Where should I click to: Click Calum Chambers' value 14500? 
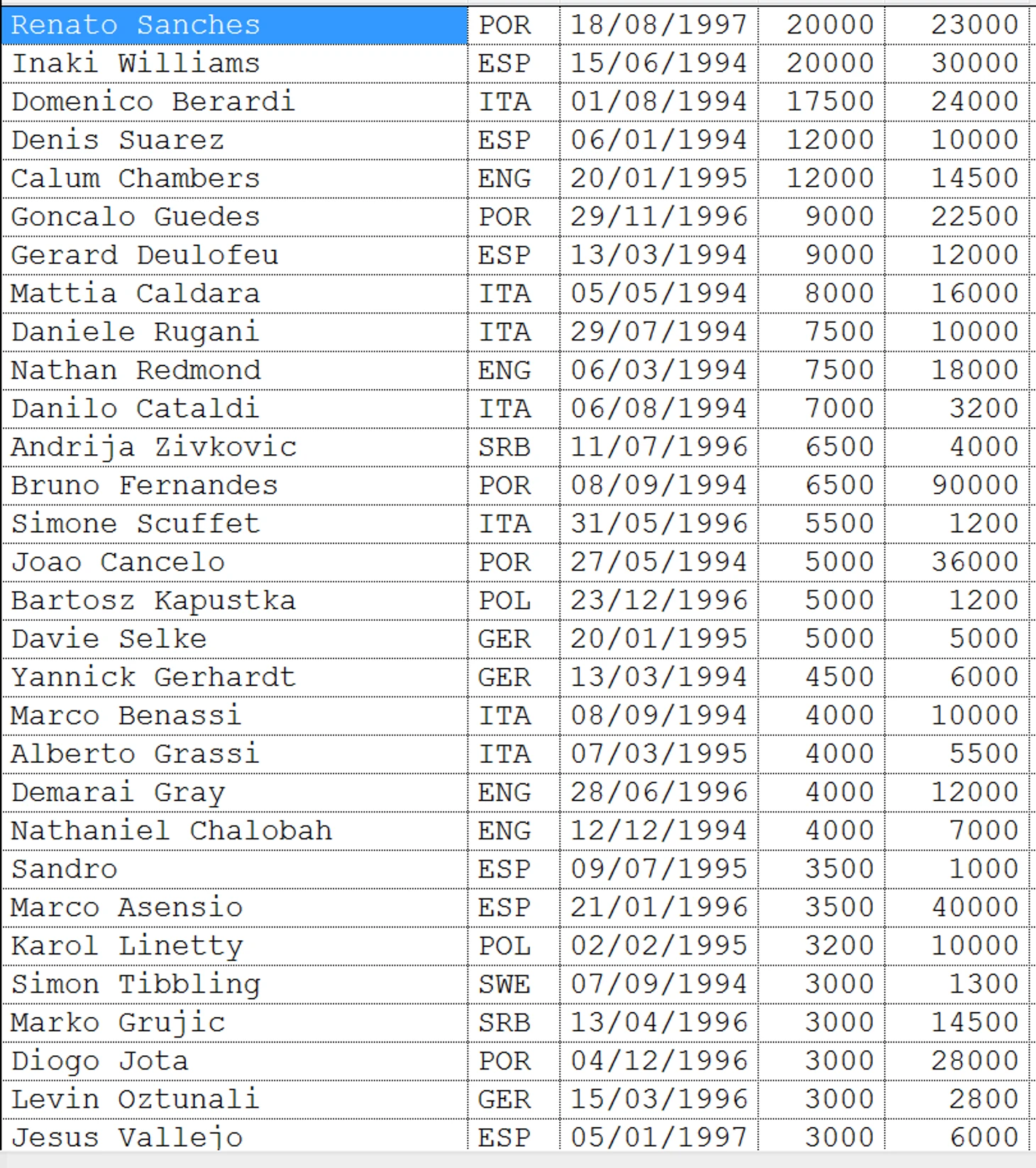(957, 179)
